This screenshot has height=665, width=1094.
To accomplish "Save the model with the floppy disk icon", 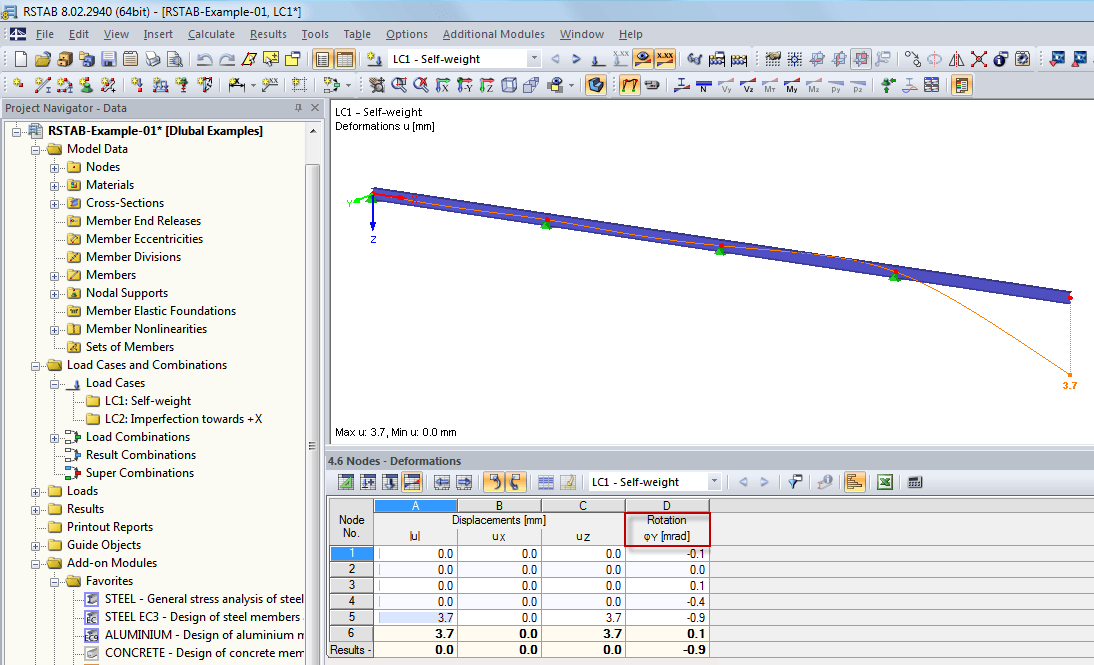I will coord(109,59).
